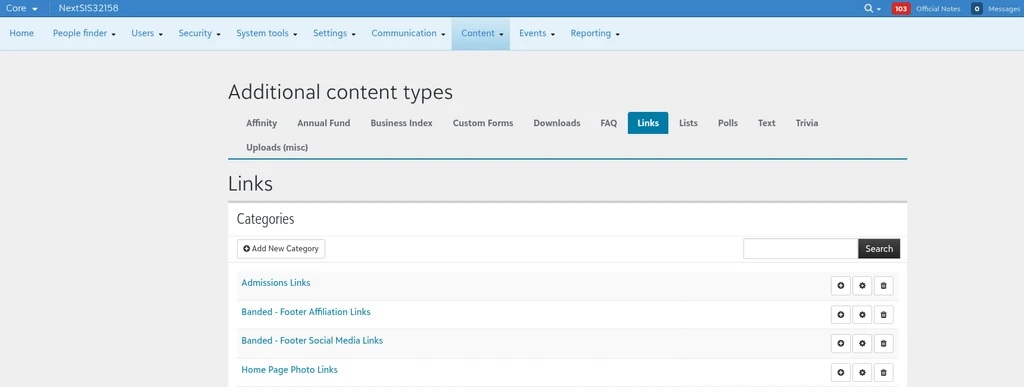Open the System tools dropdown
This screenshot has width=1024, height=387.
click(x=266, y=33)
